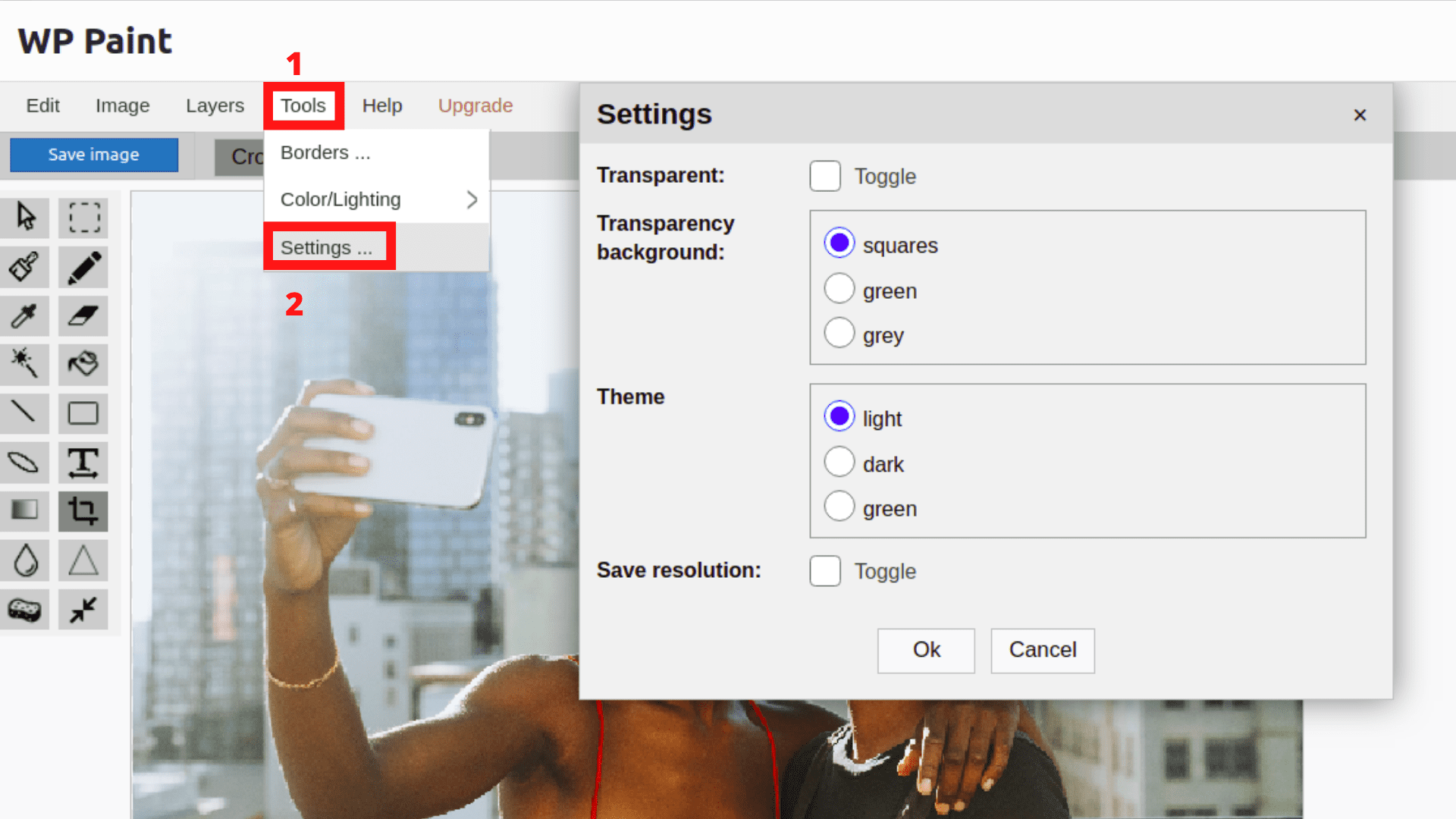Open the Help menu
The width and height of the screenshot is (1456, 819).
pyautogui.click(x=382, y=105)
